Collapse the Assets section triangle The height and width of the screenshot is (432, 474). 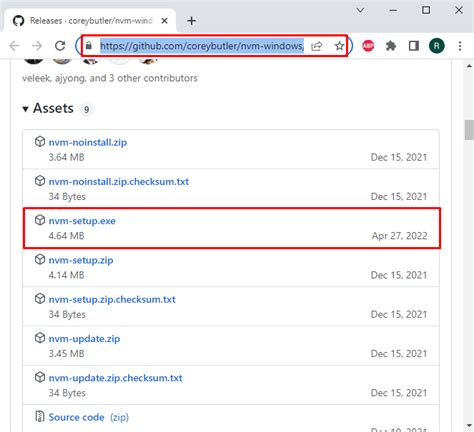(x=25, y=109)
